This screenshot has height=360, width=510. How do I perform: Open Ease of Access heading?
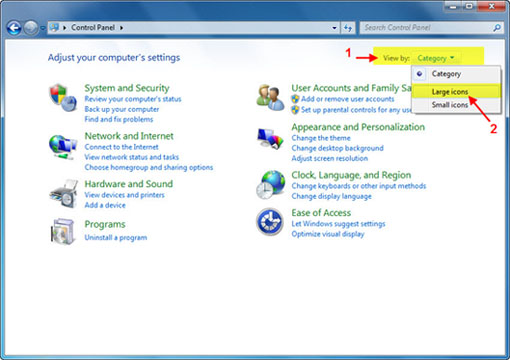[321, 213]
